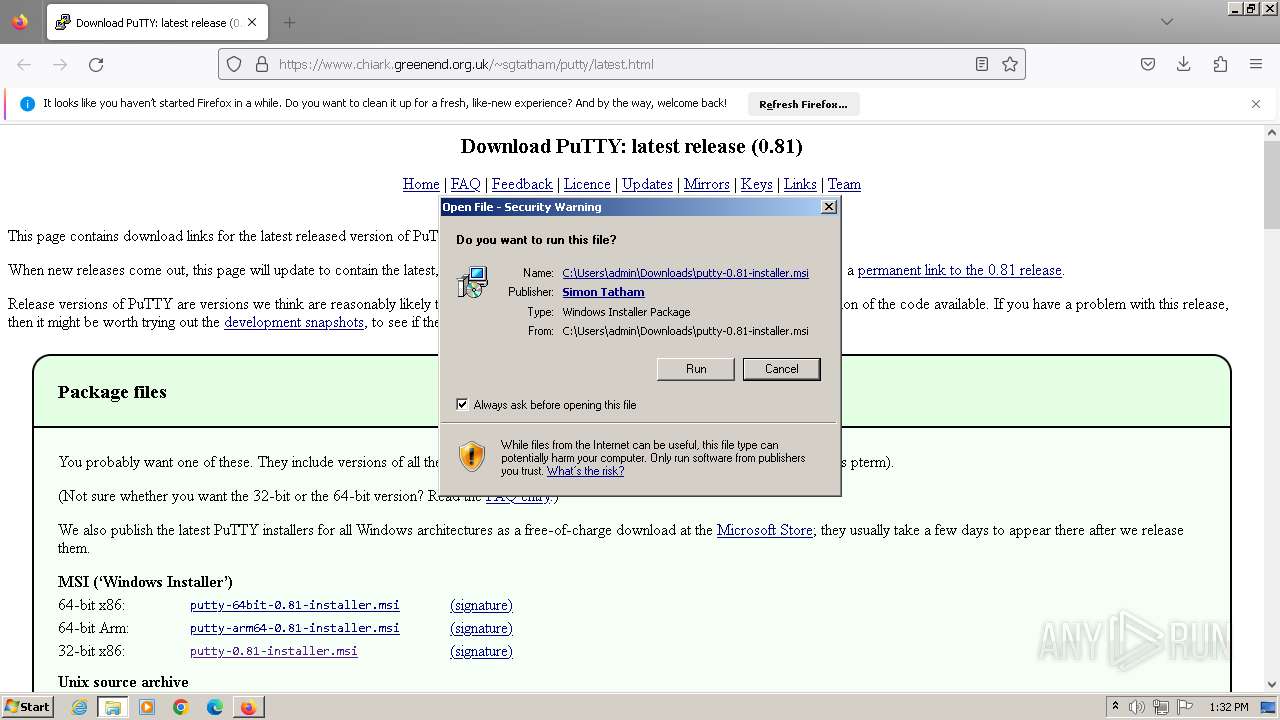The height and width of the screenshot is (720, 1280).
Task: Open the volume speaker tray icon
Action: point(1137,707)
